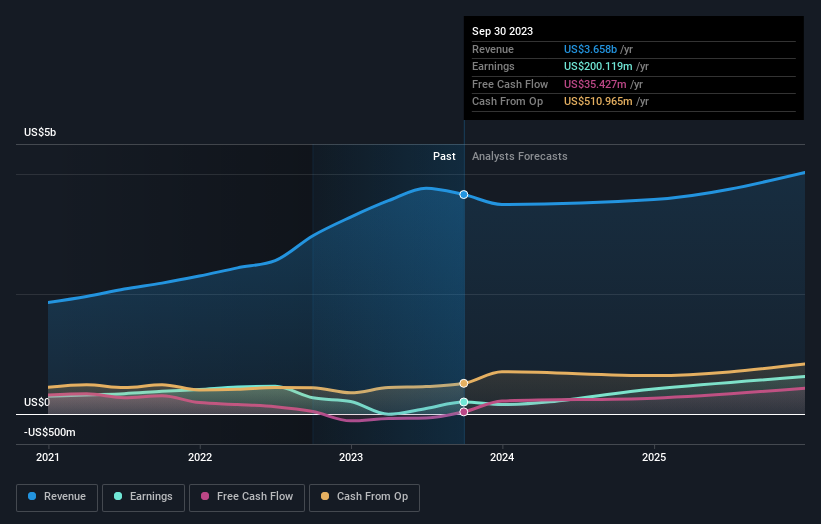This screenshot has width=821, height=524.
Task: Click the Past section label
Action: [x=444, y=157]
